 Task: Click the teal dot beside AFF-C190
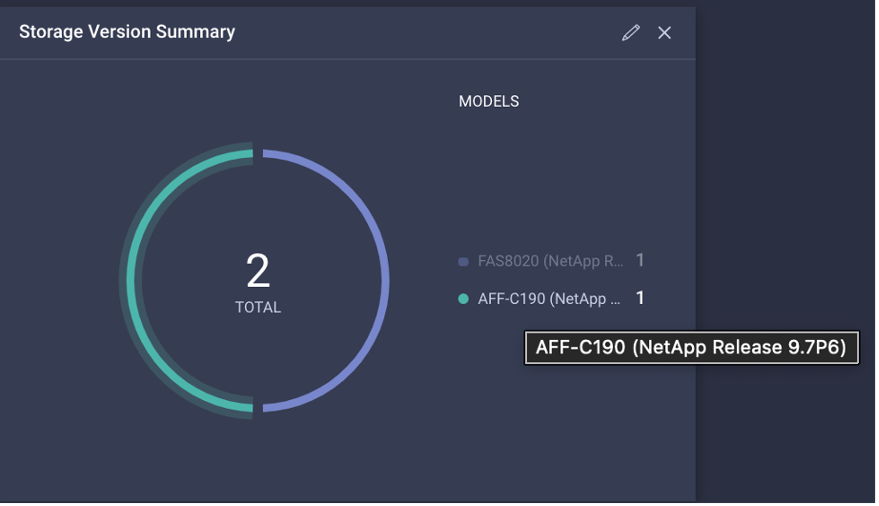(463, 299)
